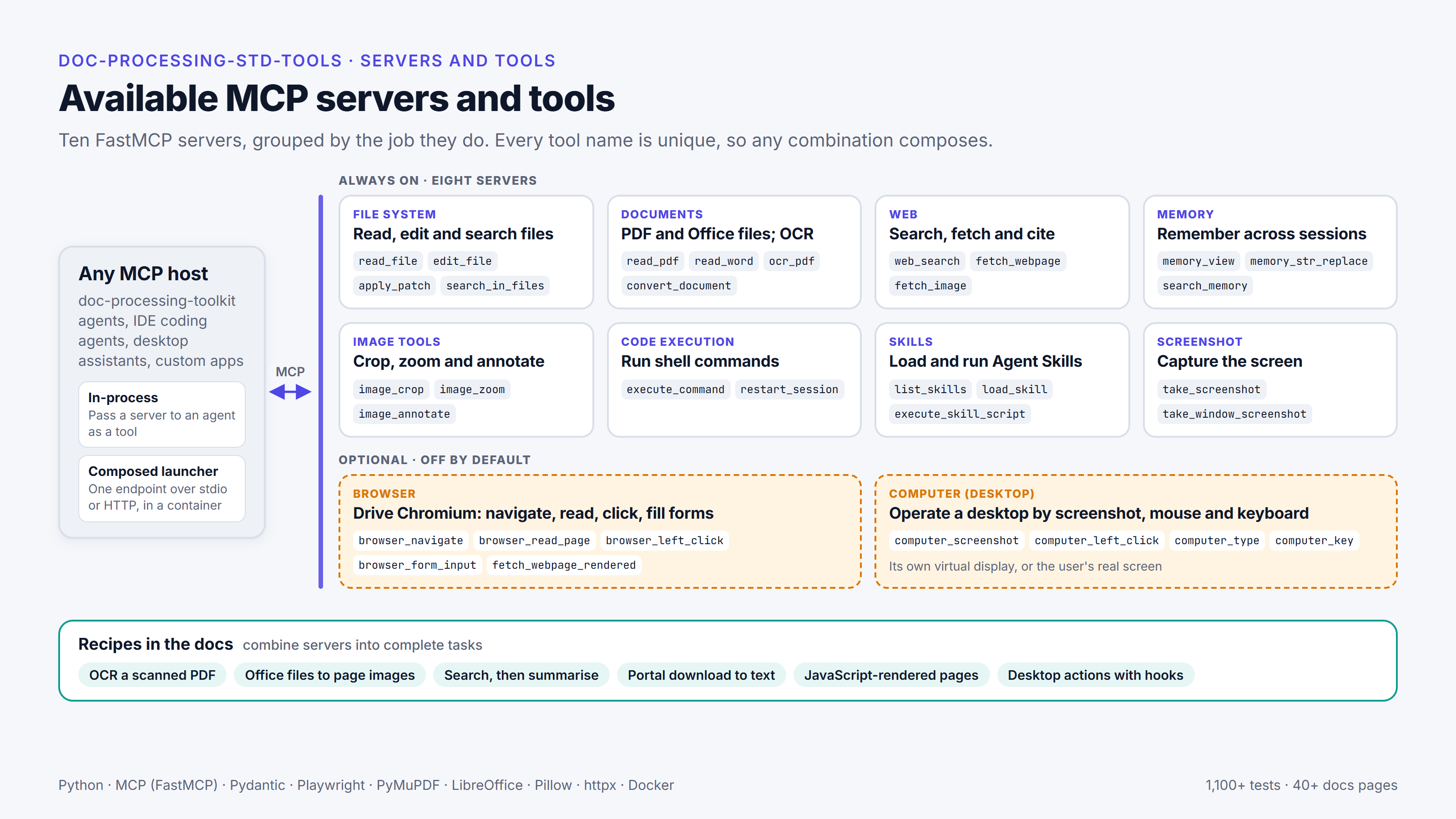Click the browser_navigate chip
Image resolution: width=1456 pixels, height=819 pixels.
click(x=411, y=541)
